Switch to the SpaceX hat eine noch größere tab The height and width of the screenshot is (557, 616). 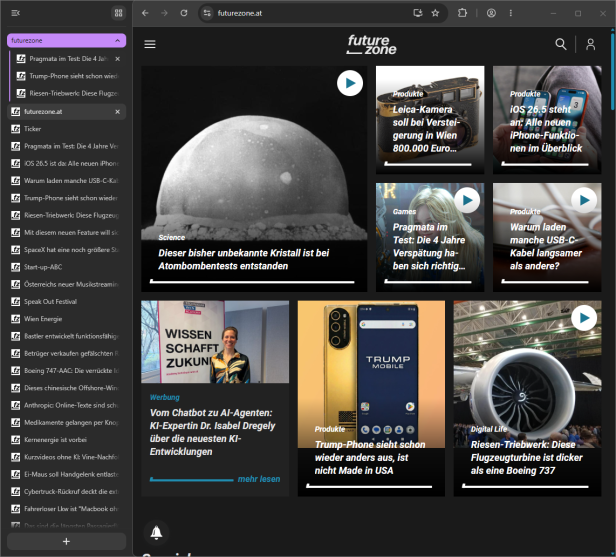pyautogui.click(x=66, y=250)
